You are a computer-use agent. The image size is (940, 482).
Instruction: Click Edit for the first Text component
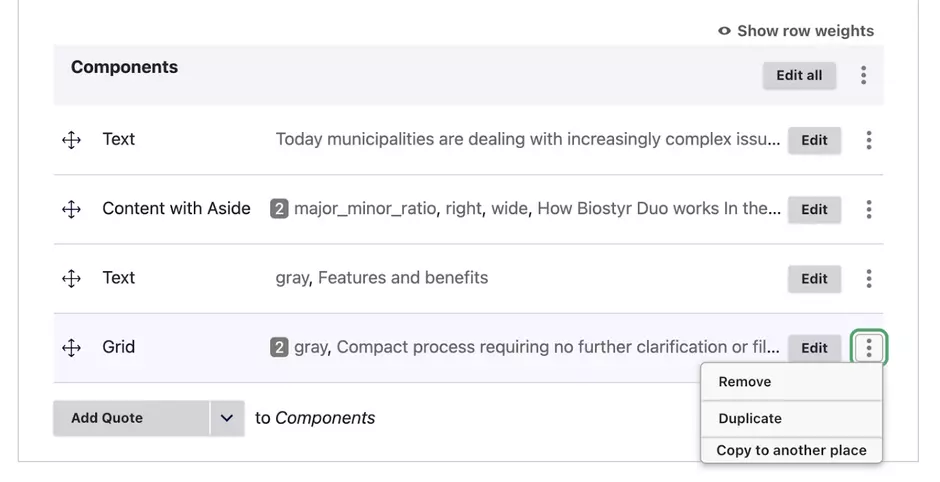[x=814, y=140]
